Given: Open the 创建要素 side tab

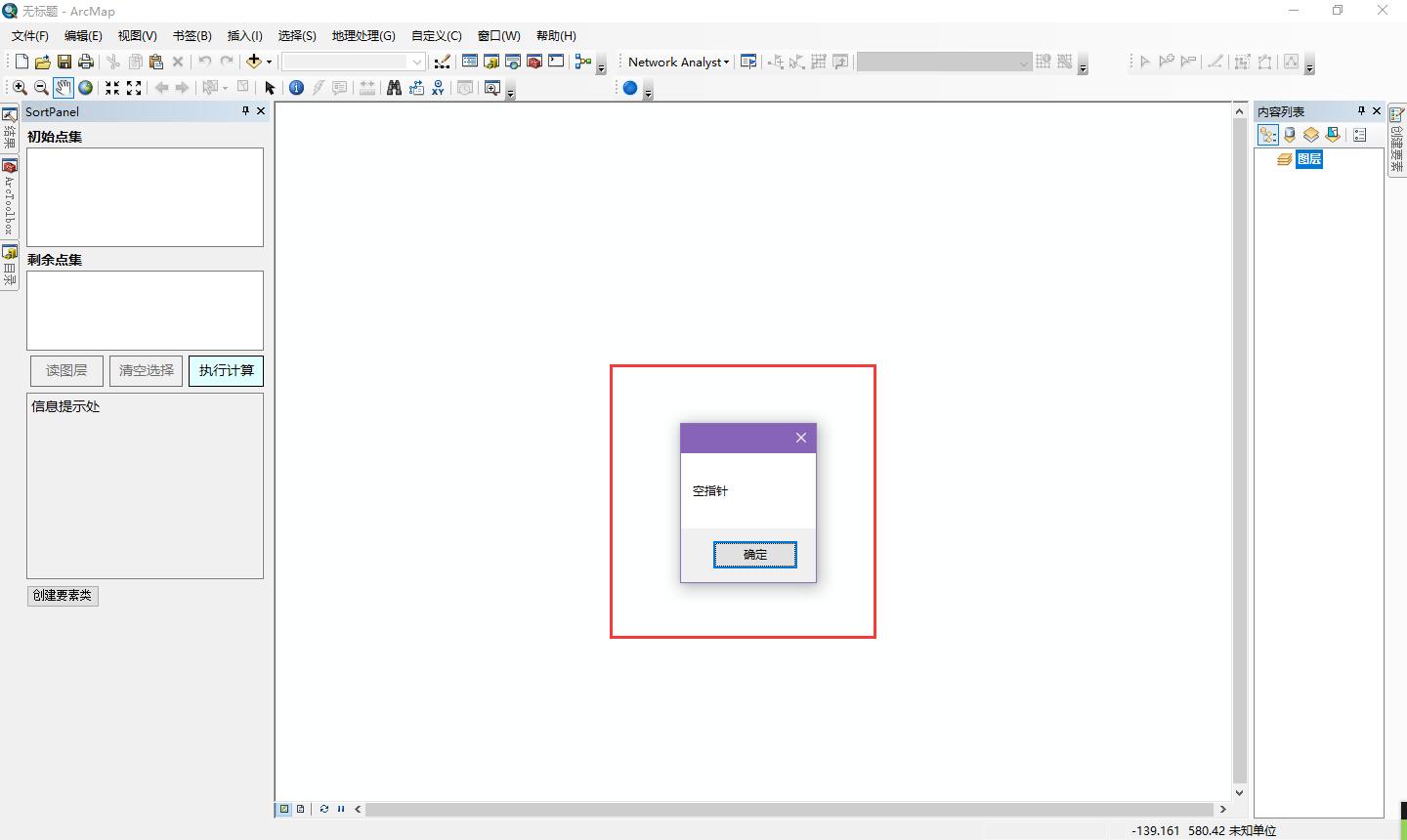Looking at the screenshot, I should (x=1396, y=141).
